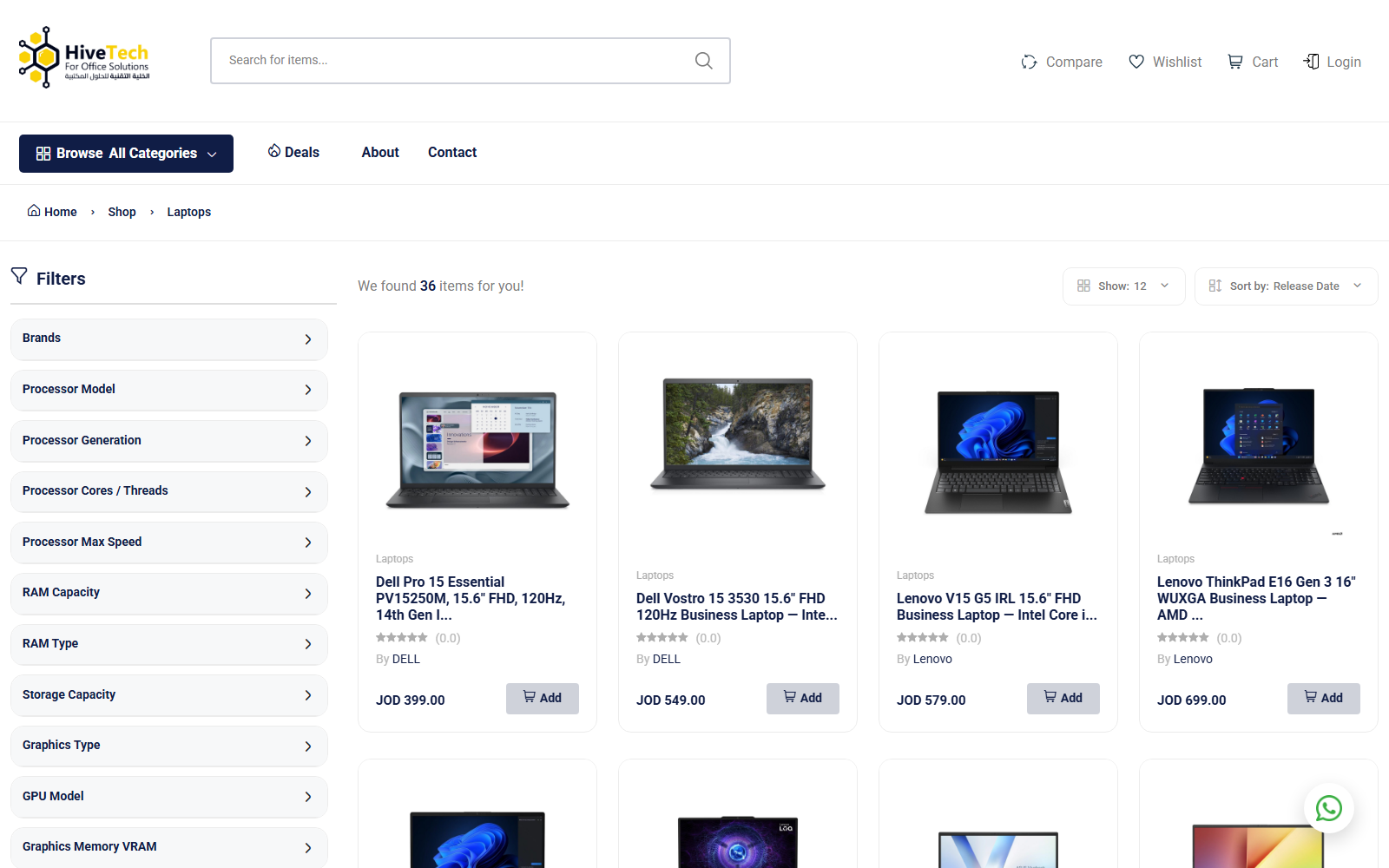Click the Login door icon
Image resolution: width=1389 pixels, height=868 pixels.
(1312, 62)
